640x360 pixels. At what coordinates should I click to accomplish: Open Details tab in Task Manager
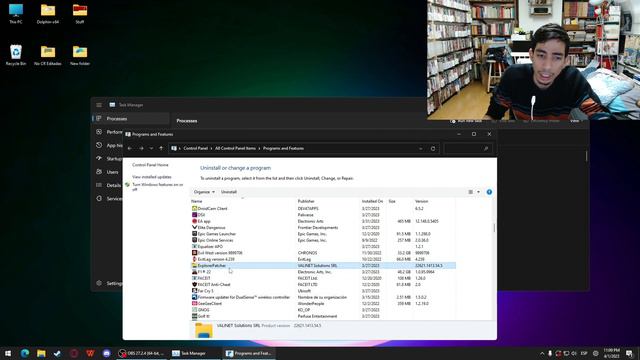[x=108, y=185]
